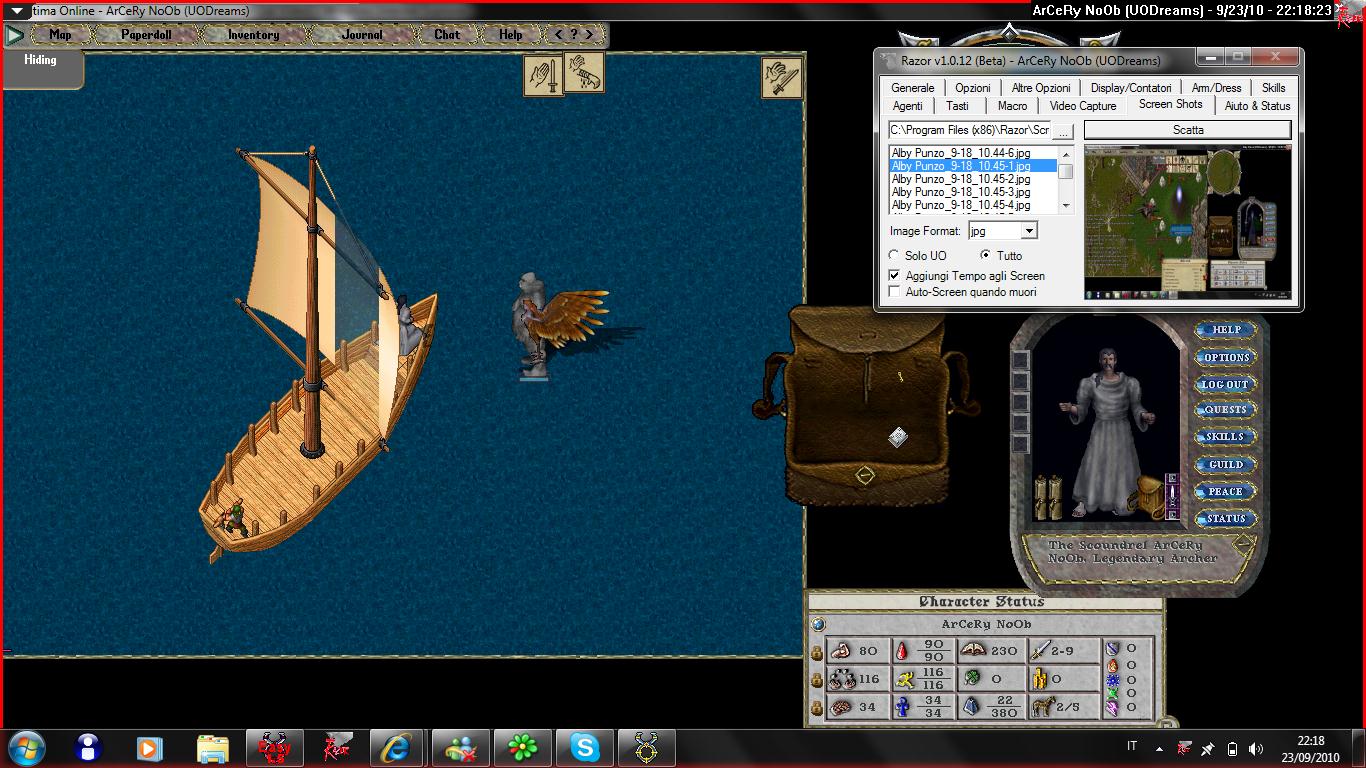Open the Skills tab in Razor
Image resolution: width=1366 pixels, height=768 pixels.
coord(1274,88)
